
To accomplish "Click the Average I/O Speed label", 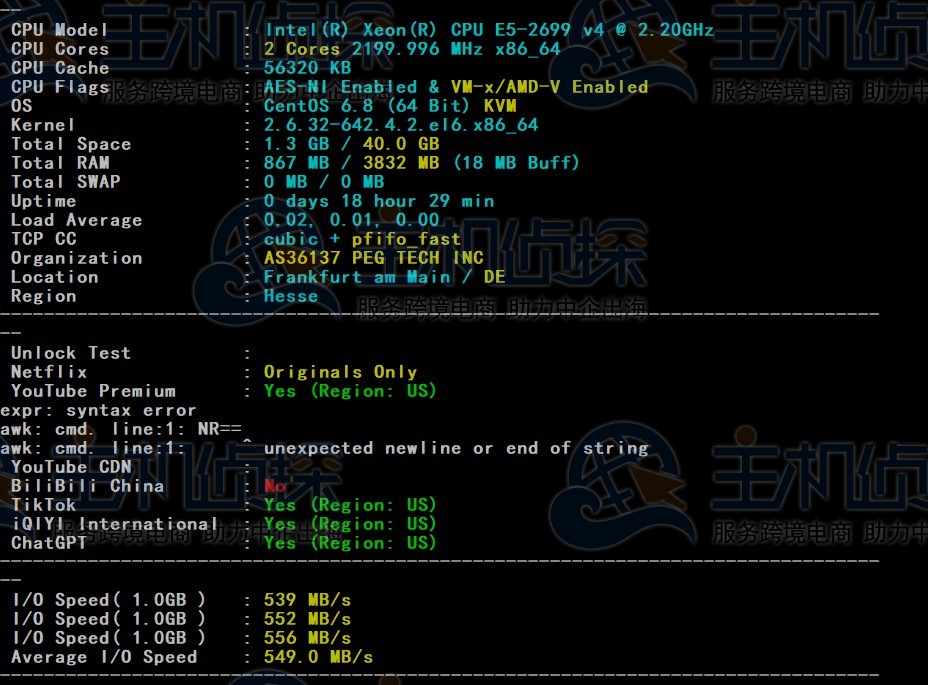I will pyautogui.click(x=104, y=657).
